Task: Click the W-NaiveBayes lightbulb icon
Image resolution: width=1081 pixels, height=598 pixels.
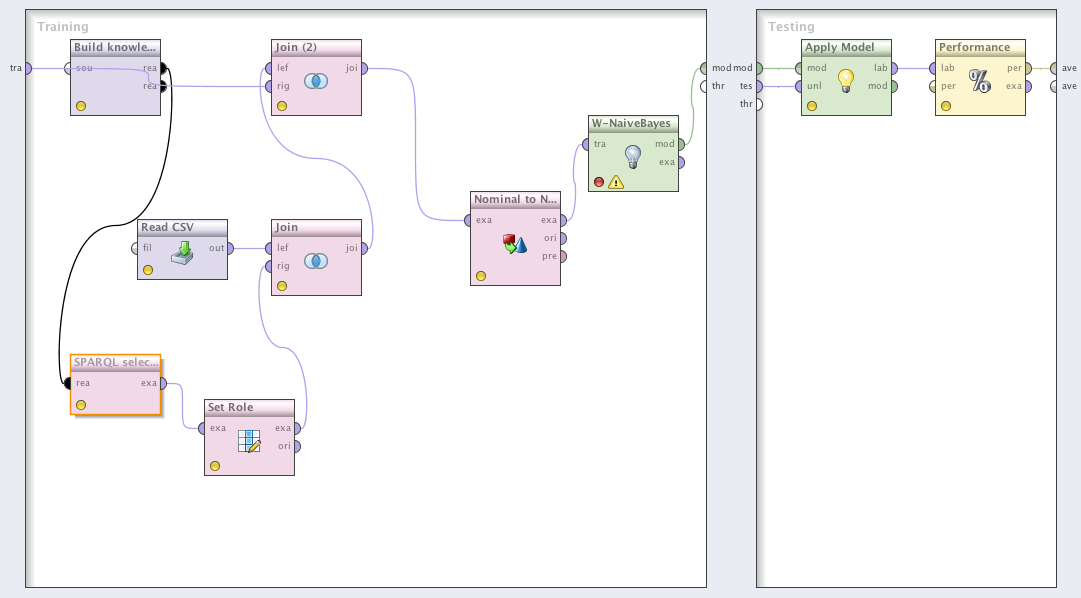Action: (632, 156)
